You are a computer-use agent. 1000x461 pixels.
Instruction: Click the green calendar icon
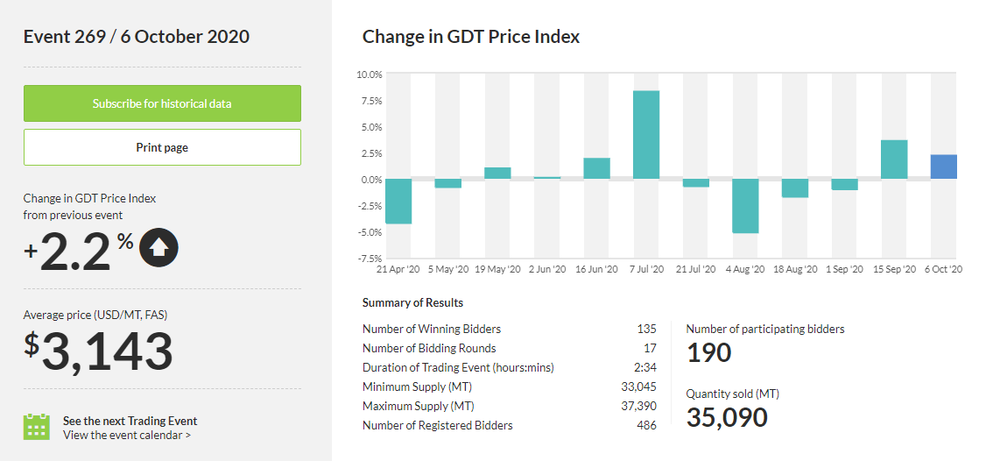(x=37, y=426)
